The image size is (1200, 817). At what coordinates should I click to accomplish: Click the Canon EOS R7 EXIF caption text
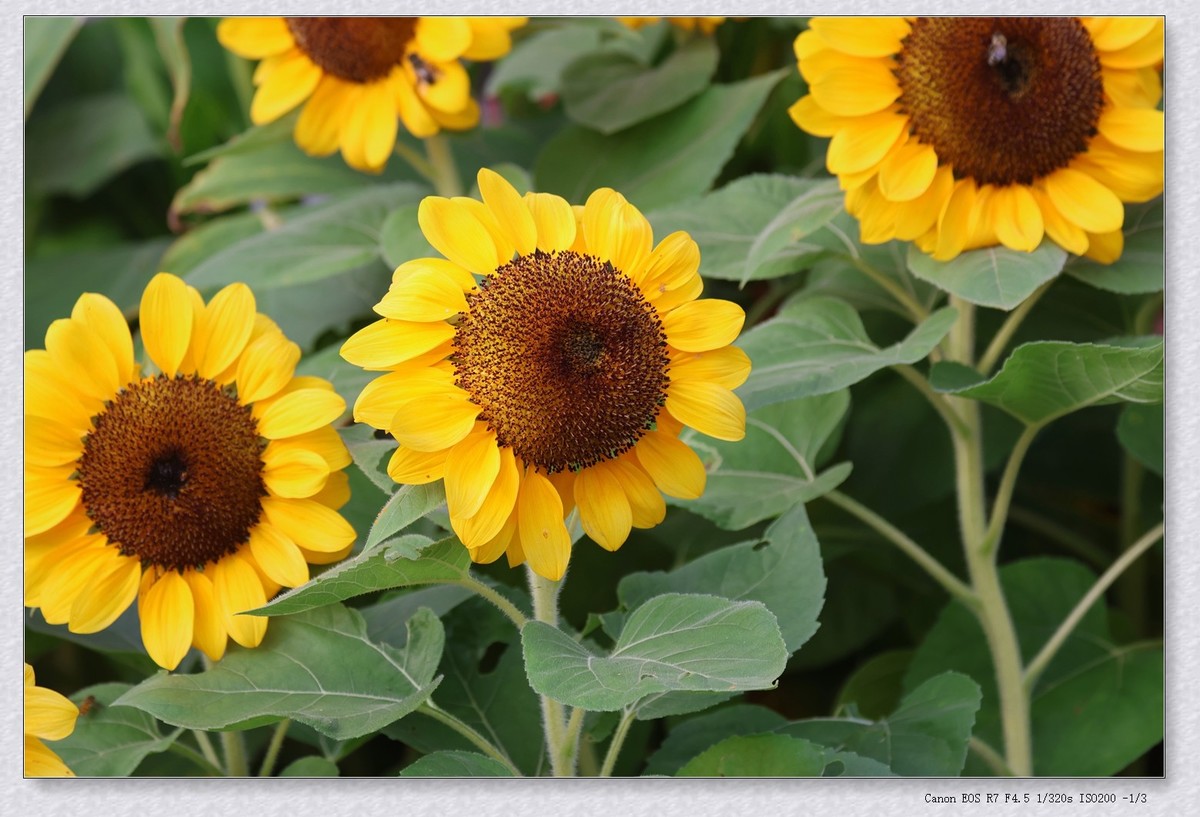pyautogui.click(x=1035, y=798)
